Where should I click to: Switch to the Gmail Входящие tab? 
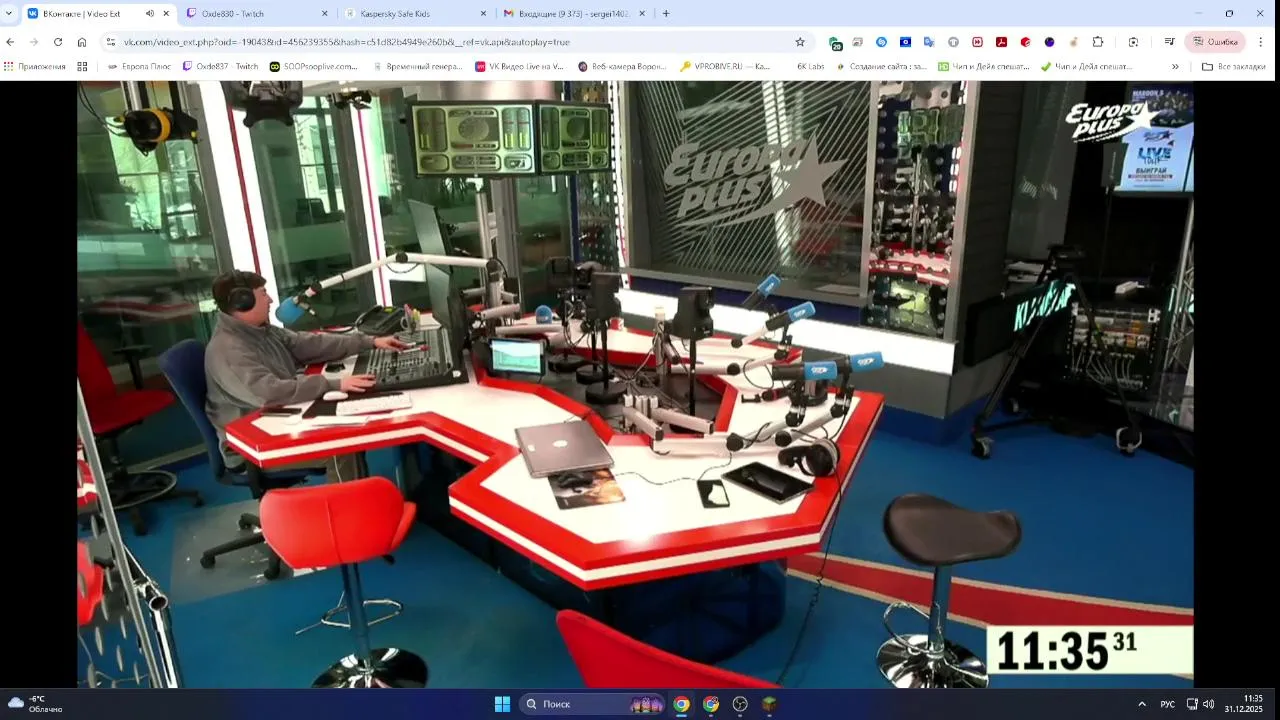[x=575, y=14]
